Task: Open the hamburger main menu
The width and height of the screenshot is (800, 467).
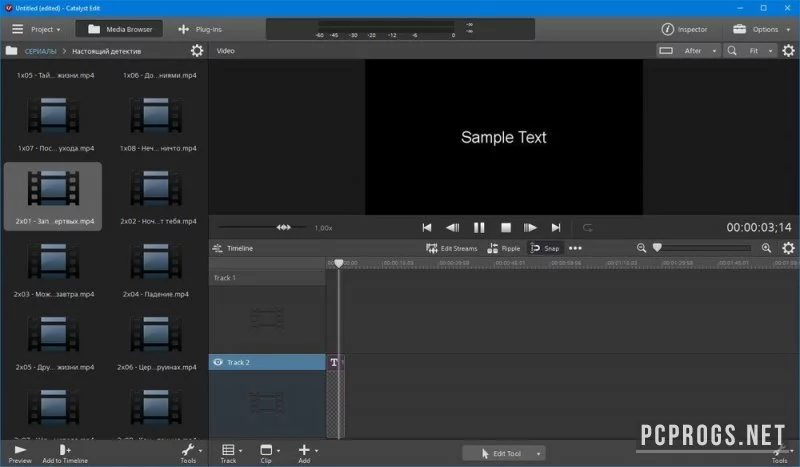Action: pyautogui.click(x=17, y=29)
